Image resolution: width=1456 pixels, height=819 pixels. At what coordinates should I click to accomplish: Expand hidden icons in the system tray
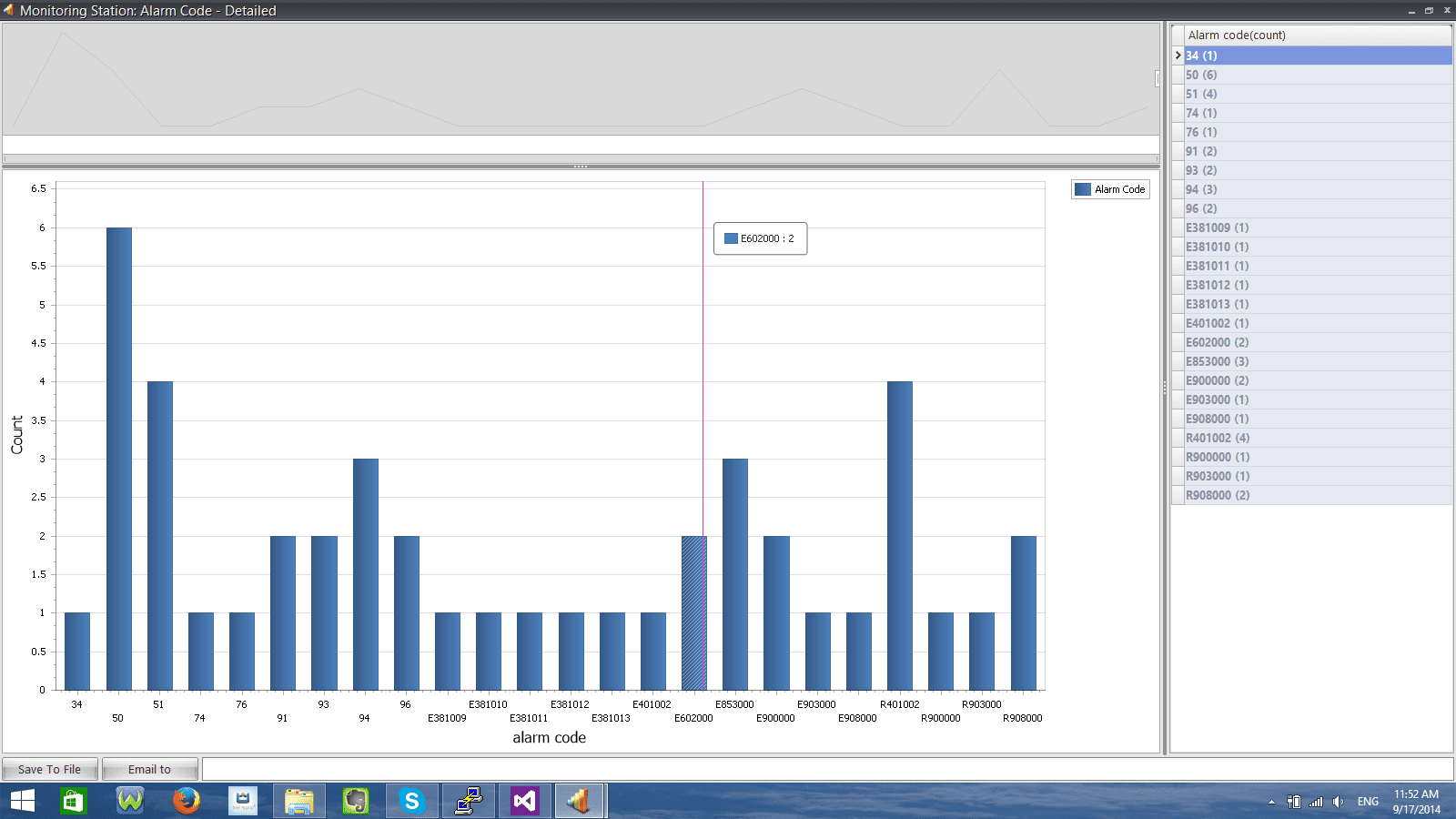[x=1271, y=802]
